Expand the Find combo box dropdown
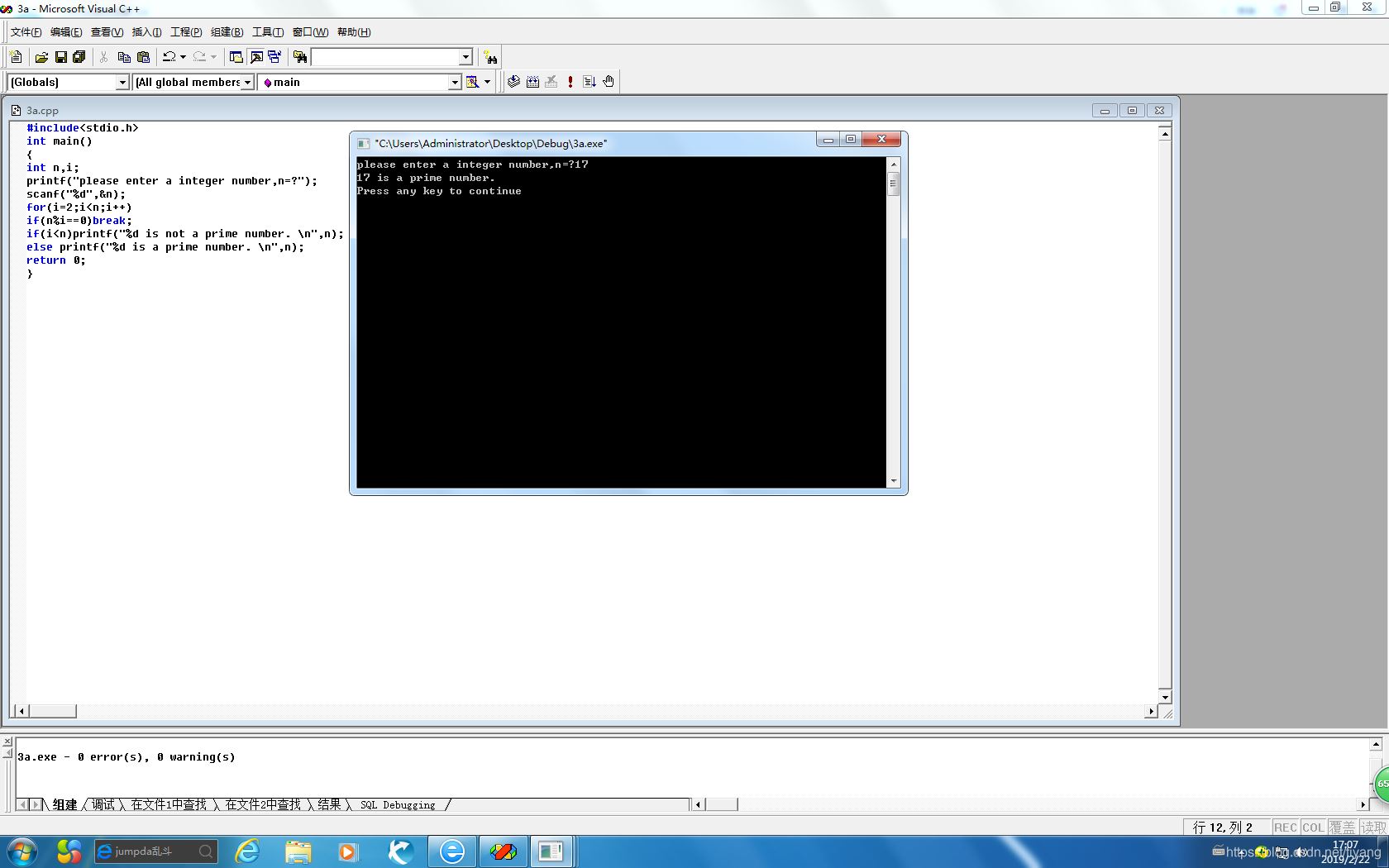The image size is (1389, 868). point(465,57)
